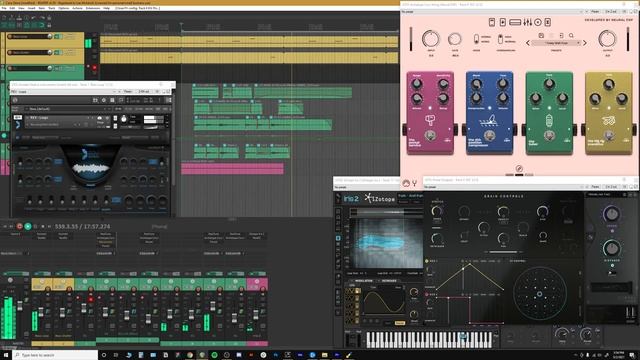Click the Cortana circle icon on the taskbar

click(104, 355)
